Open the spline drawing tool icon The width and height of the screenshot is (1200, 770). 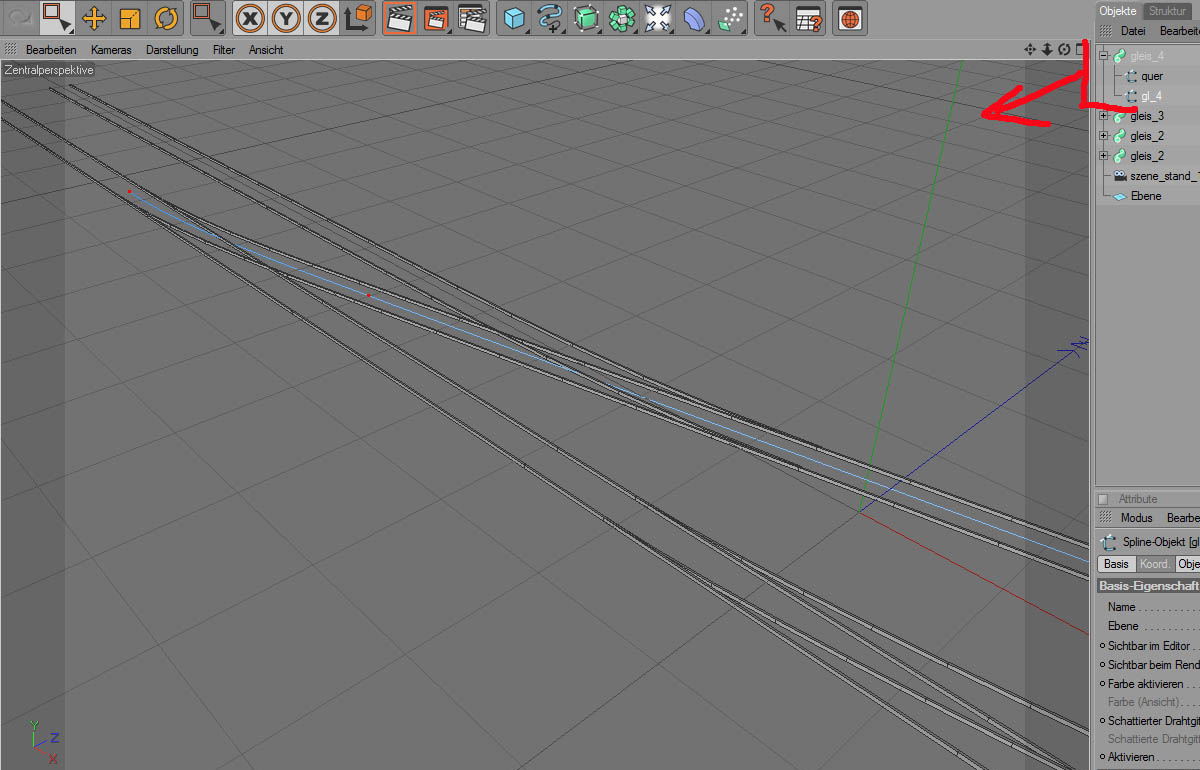[550, 18]
